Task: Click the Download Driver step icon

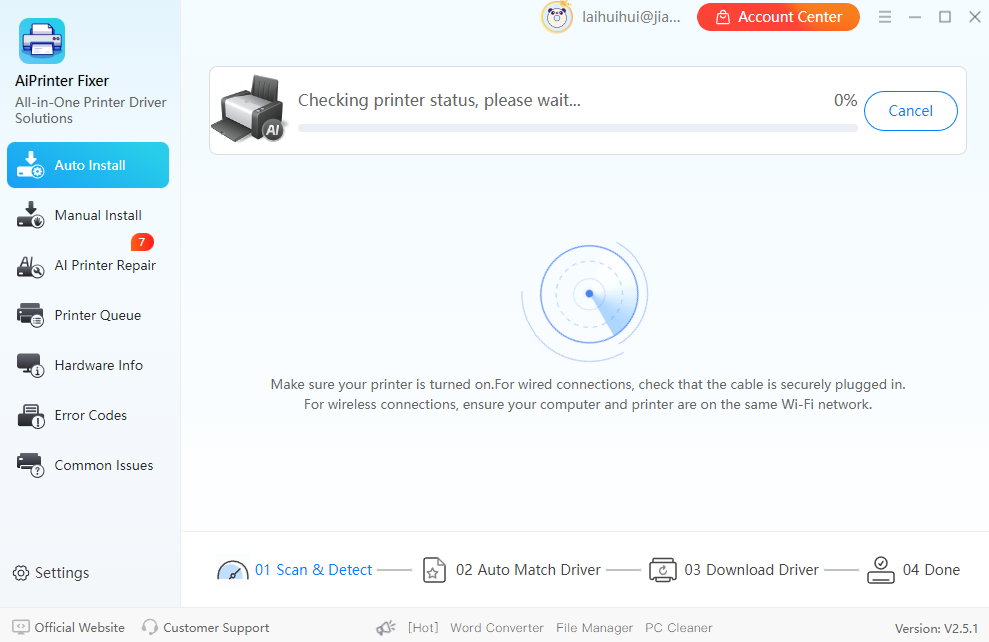Action: pos(662,569)
